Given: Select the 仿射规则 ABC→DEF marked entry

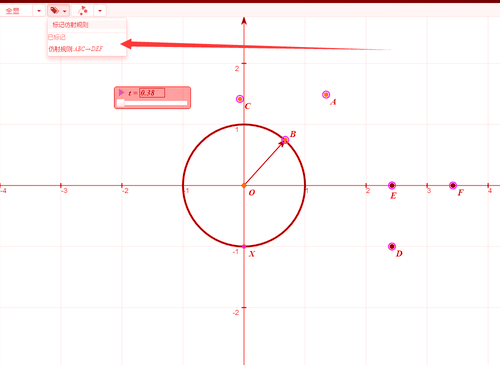Looking at the screenshot, I should 76,49.
